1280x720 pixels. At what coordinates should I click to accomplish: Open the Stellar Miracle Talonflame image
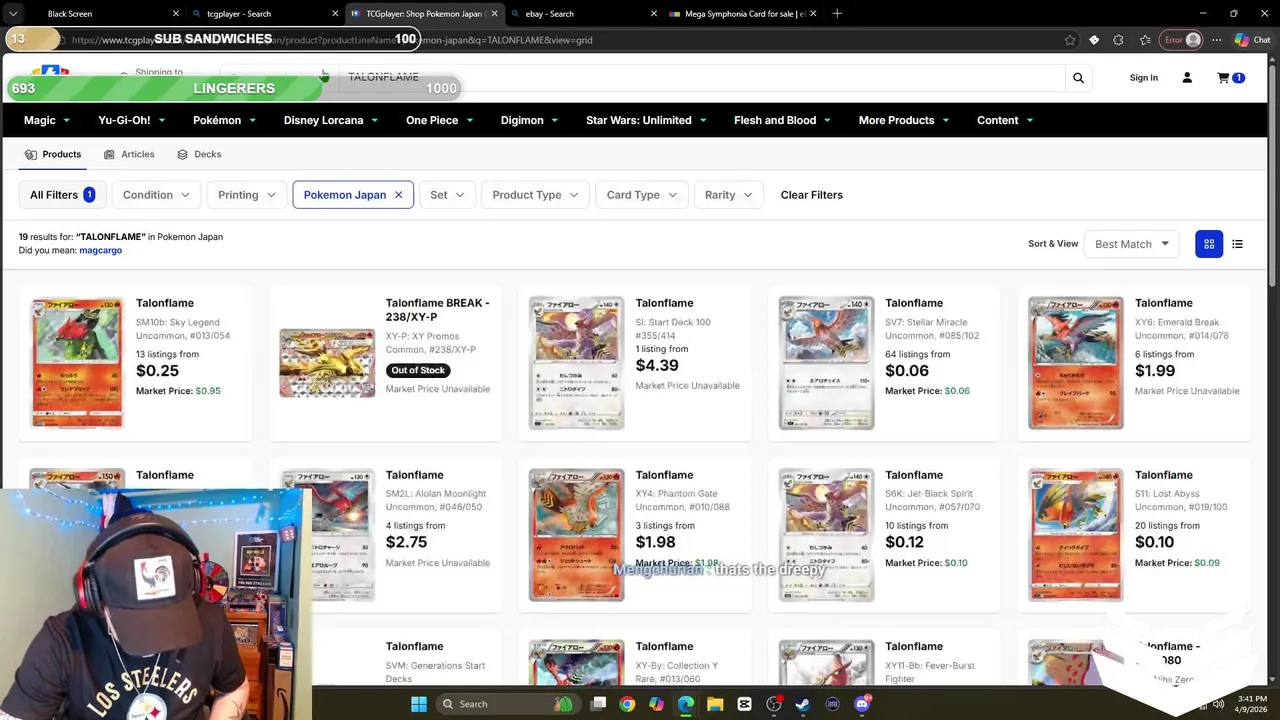coord(826,362)
